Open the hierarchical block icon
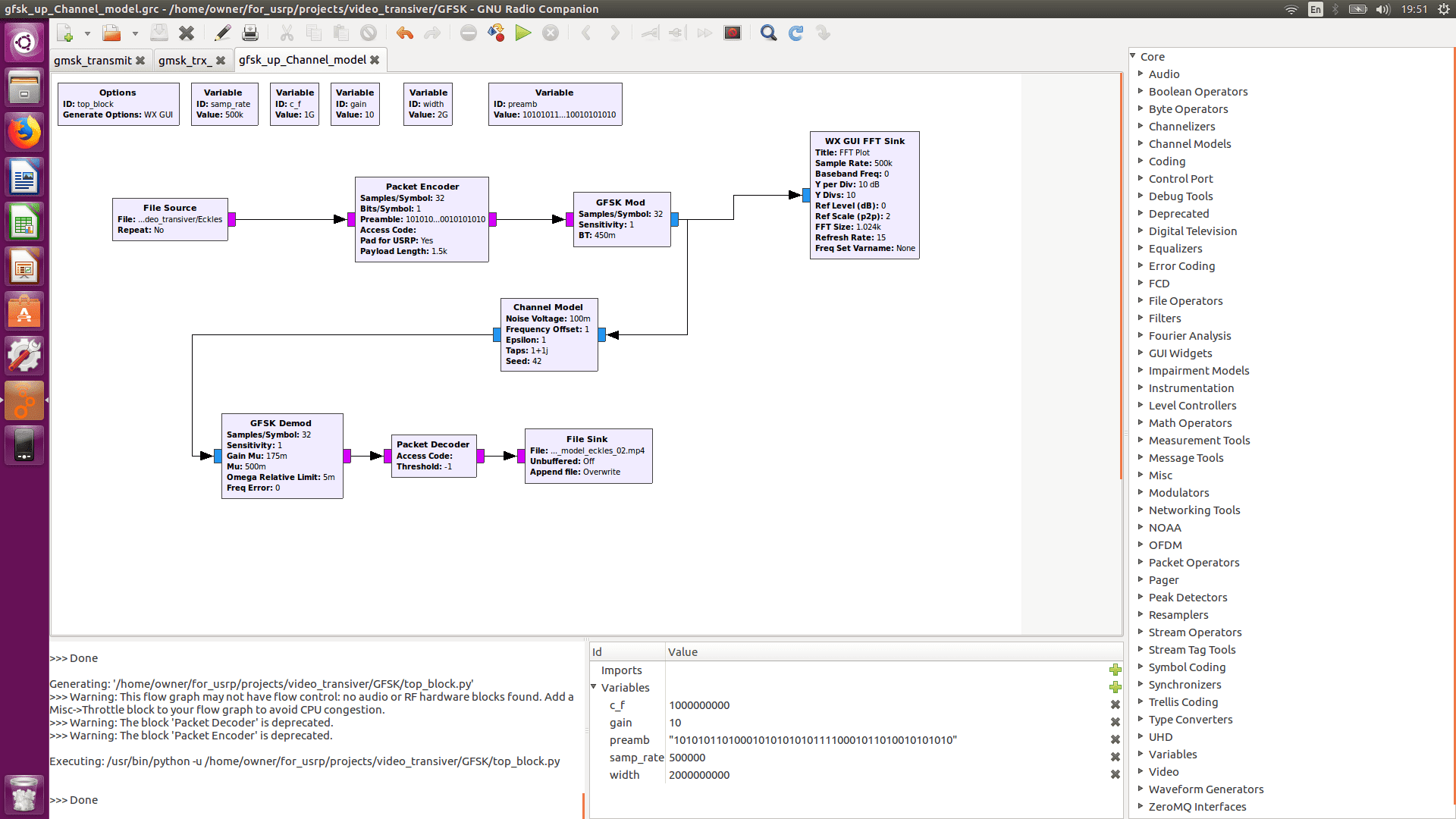Image resolution: width=1456 pixels, height=819 pixels. click(x=823, y=33)
